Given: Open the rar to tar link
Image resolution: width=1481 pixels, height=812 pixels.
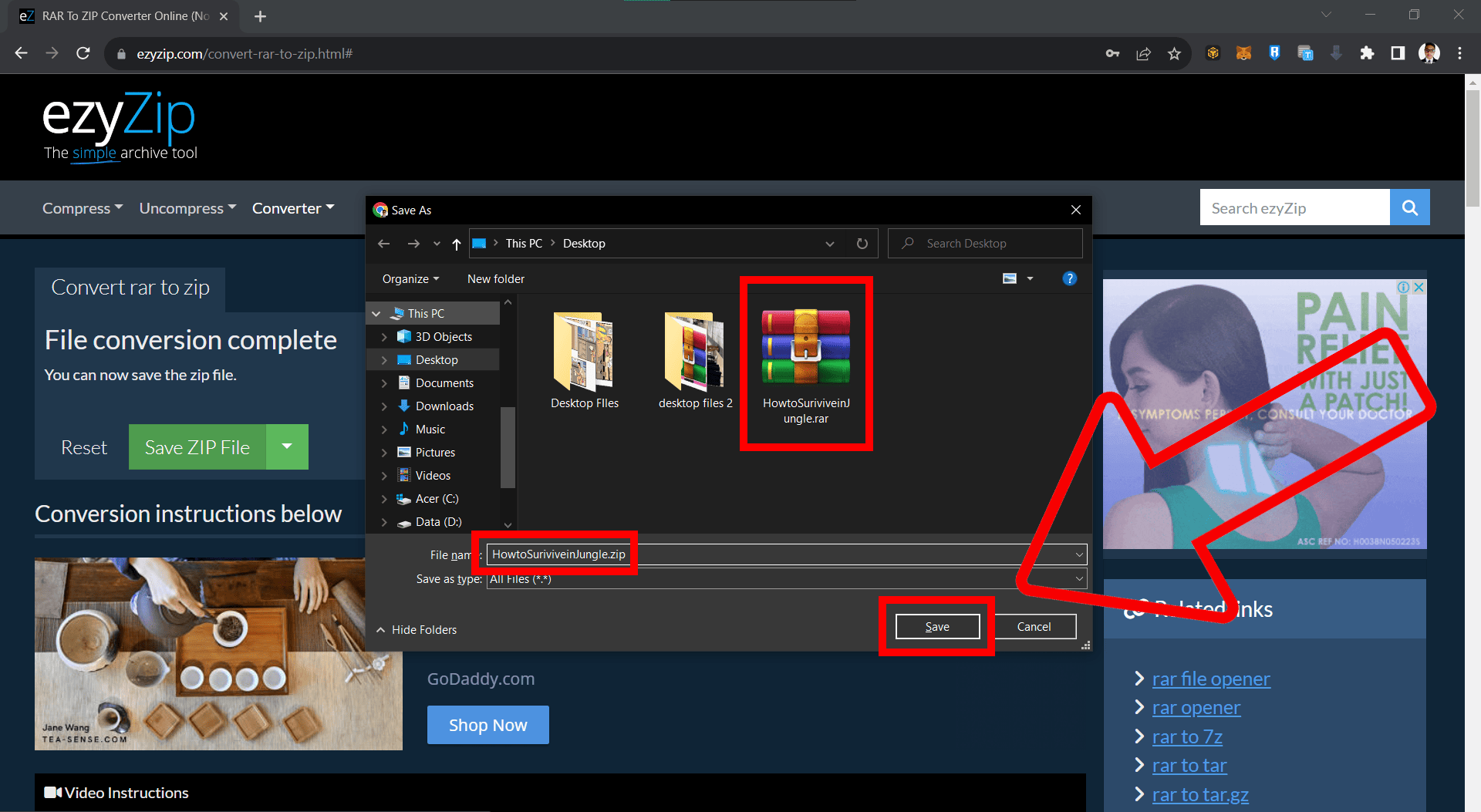Looking at the screenshot, I should (1189, 765).
